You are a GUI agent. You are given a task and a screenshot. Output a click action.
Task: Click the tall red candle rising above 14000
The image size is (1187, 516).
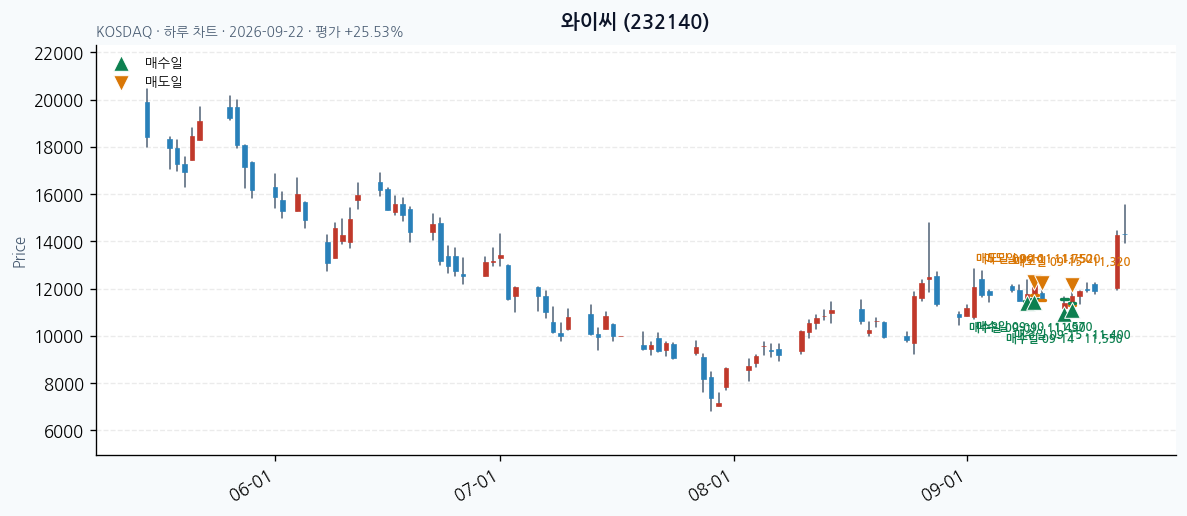[1117, 262]
